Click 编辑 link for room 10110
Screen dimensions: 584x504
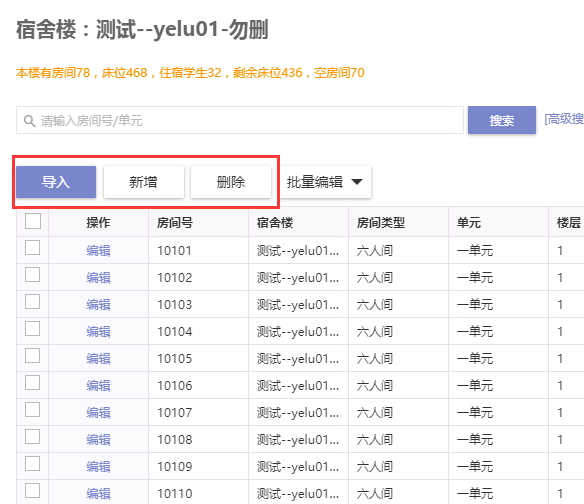(98, 494)
